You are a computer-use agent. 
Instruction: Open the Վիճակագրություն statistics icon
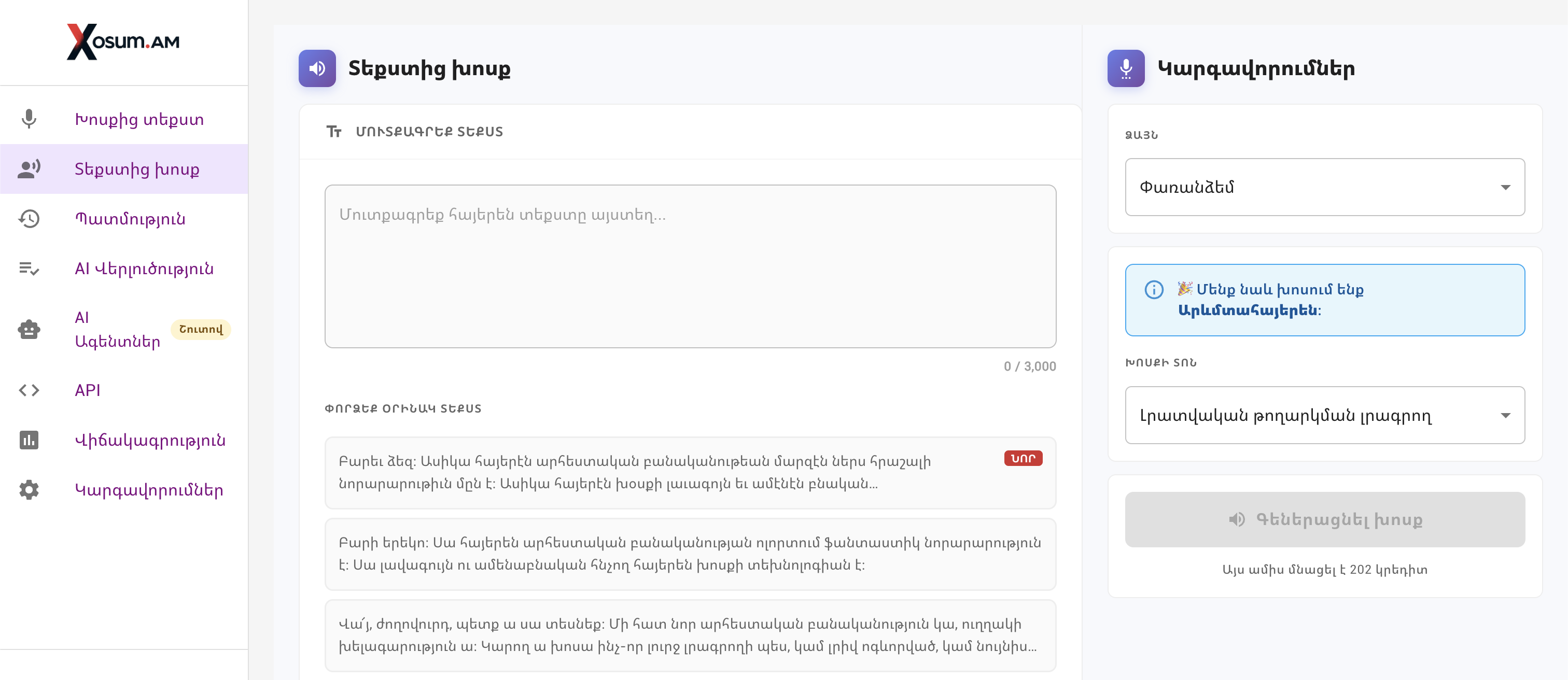point(29,441)
